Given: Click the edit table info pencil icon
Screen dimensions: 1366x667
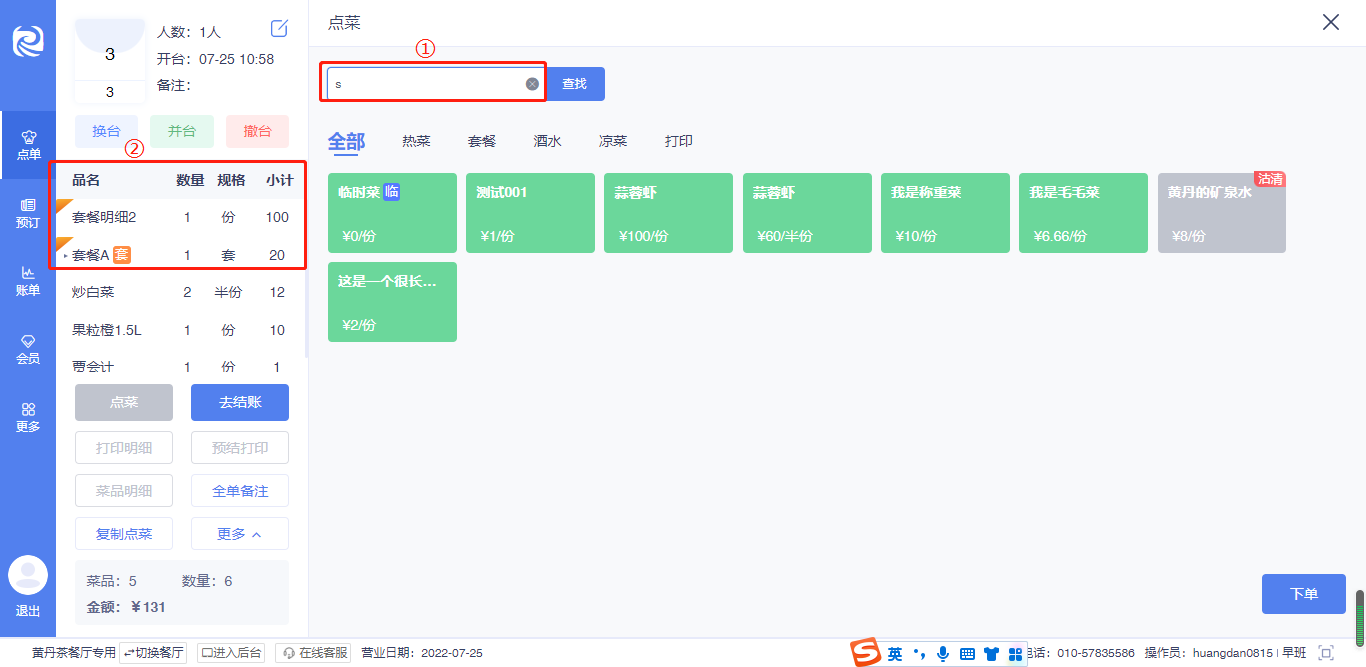Looking at the screenshot, I should [280, 28].
